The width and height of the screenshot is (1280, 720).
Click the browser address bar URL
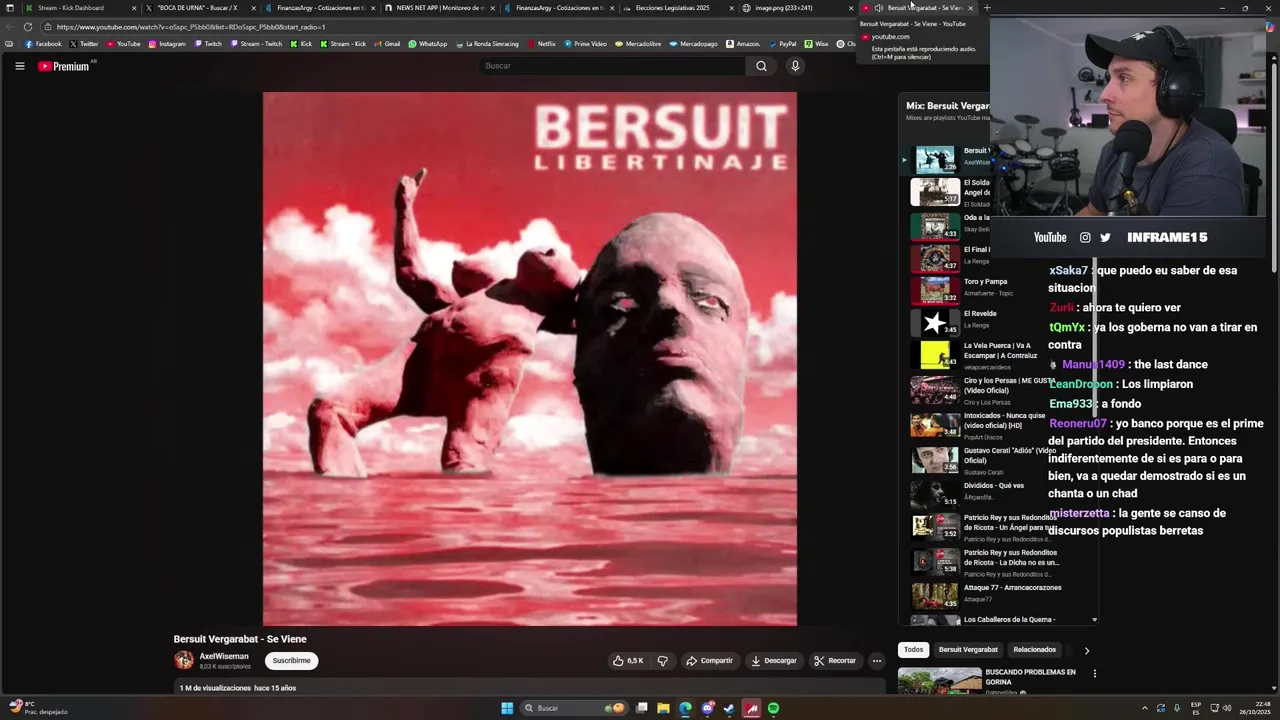coord(191,27)
